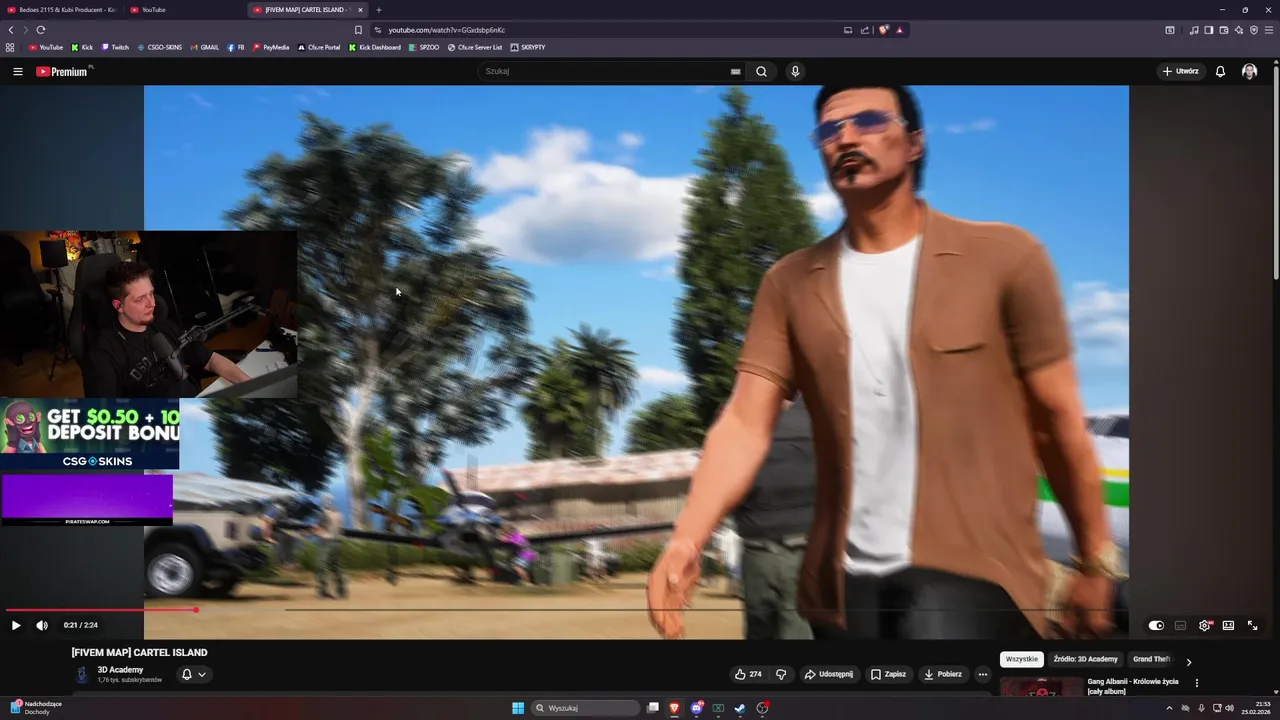Open the YouTube hamburger guide menu
The width and height of the screenshot is (1280, 720).
pos(17,71)
